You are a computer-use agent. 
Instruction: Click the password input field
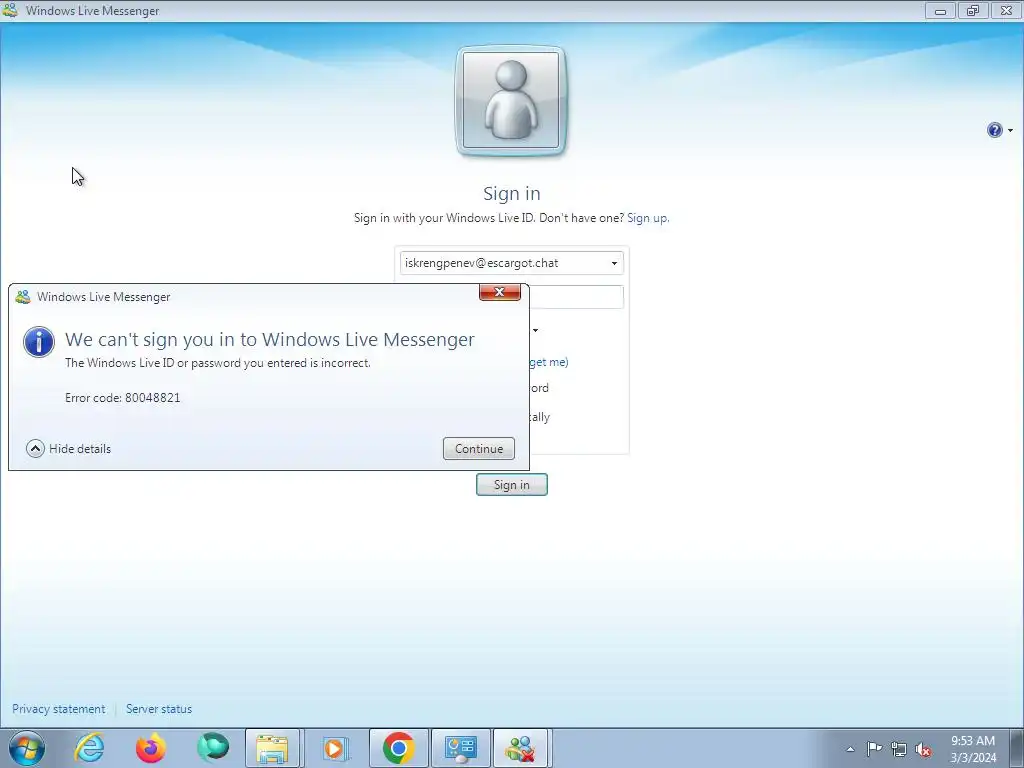576,297
